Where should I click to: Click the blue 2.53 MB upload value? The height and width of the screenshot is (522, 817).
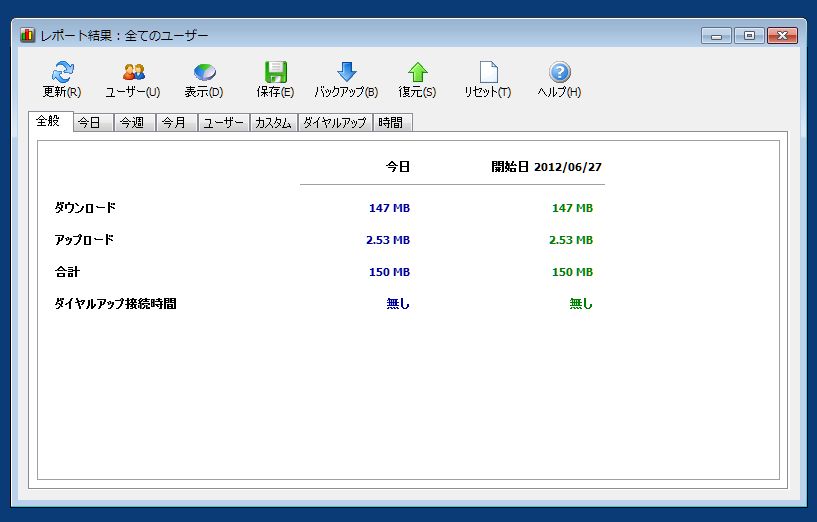click(388, 240)
